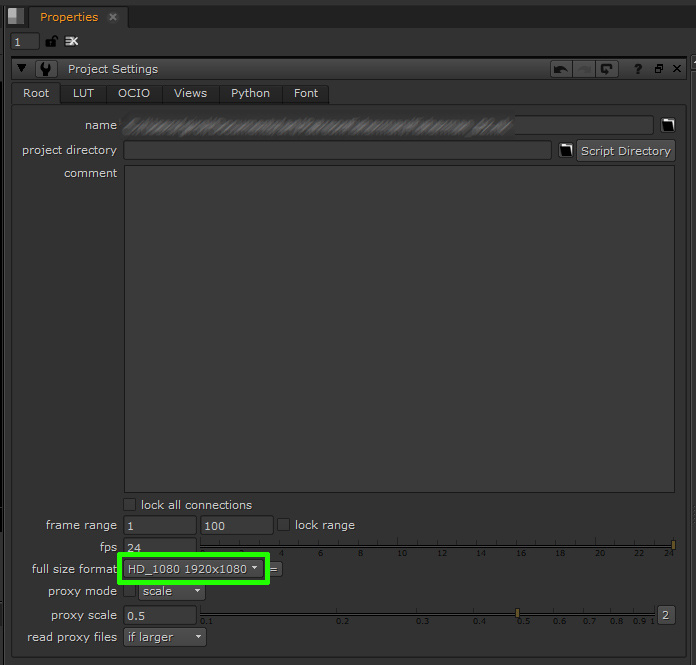The height and width of the screenshot is (665, 696).
Task: Click the Script Directory button
Action: pos(625,151)
